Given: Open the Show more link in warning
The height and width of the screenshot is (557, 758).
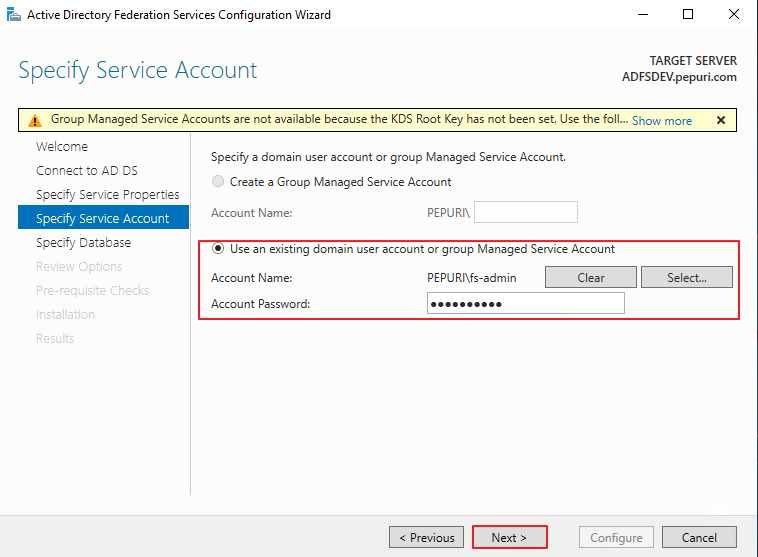Looking at the screenshot, I should pos(662,120).
